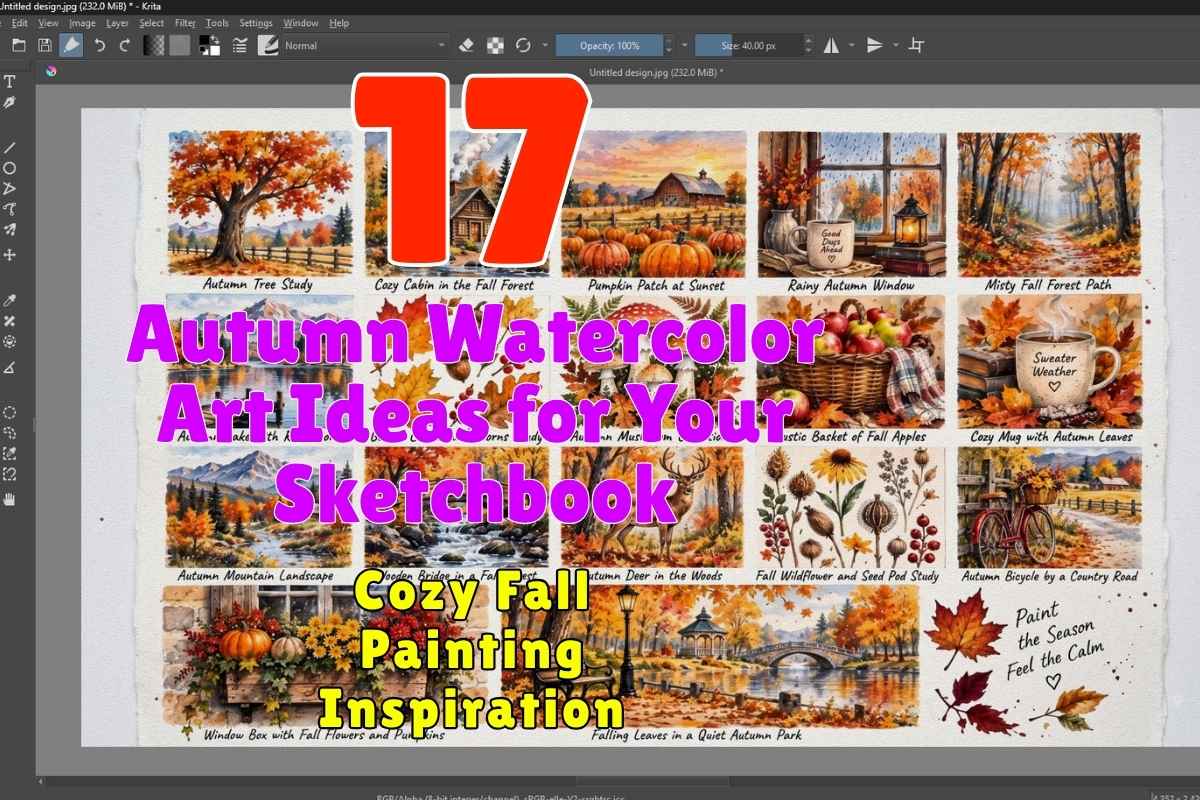The width and height of the screenshot is (1200, 800).
Task: Select the Freehand Selection tool
Action: pos(10,433)
